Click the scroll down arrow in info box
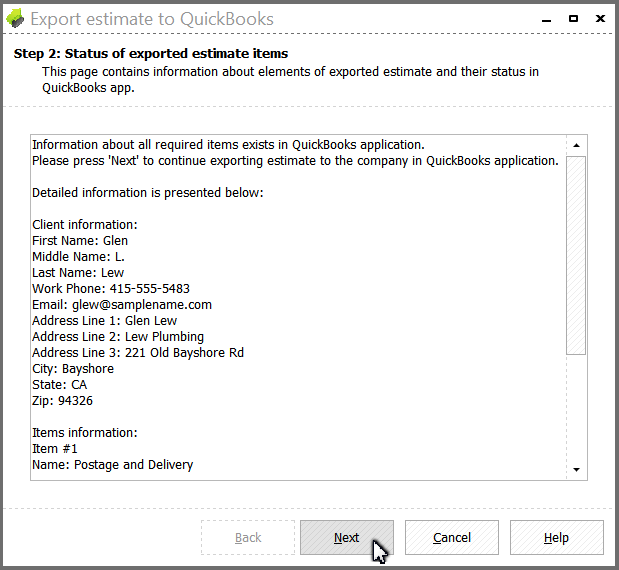The image size is (619, 570). tap(576, 469)
